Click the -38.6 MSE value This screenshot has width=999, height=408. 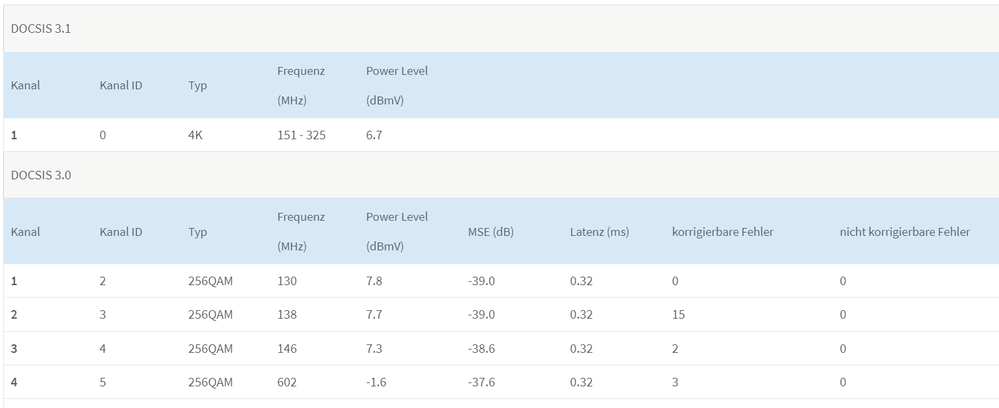pyautogui.click(x=481, y=349)
